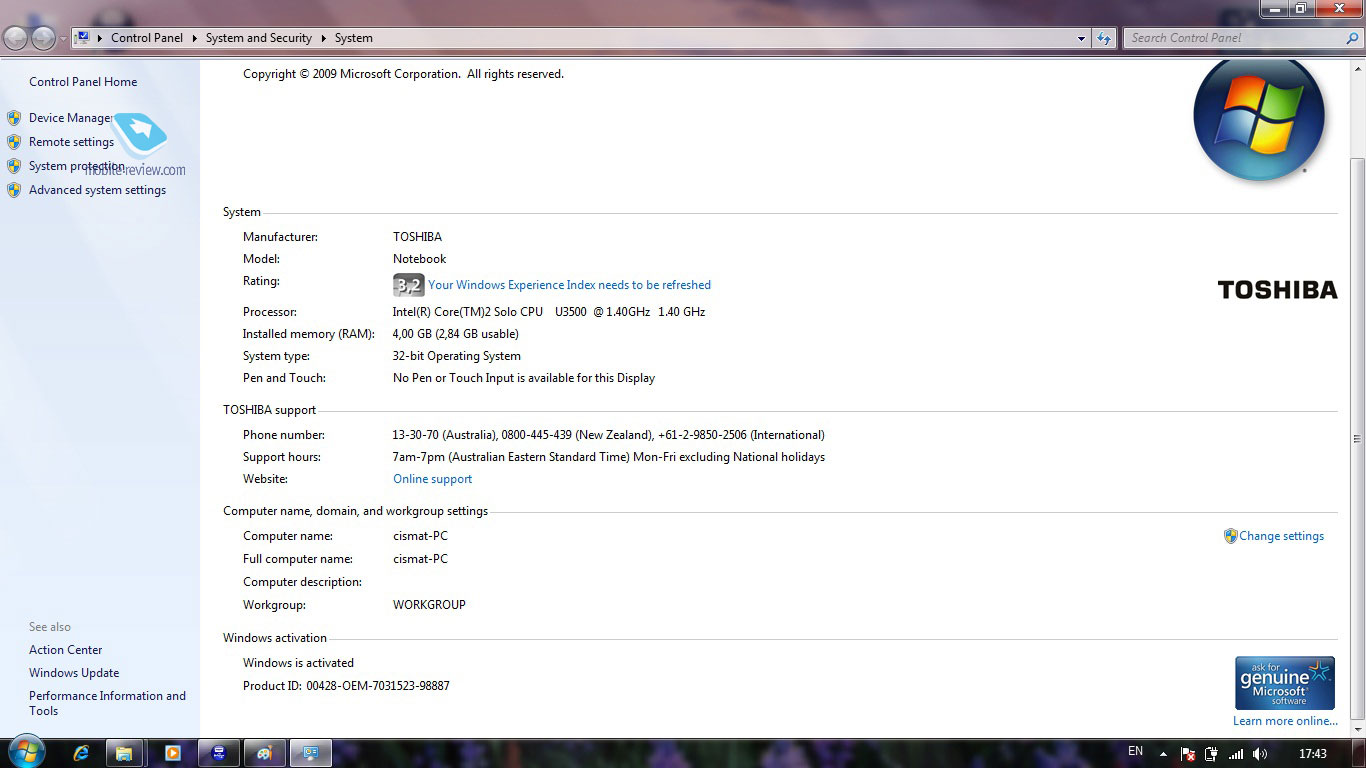This screenshot has height=768, width=1366.
Task: Click shield icon beside Device Manager
Action: pyautogui.click(x=14, y=118)
